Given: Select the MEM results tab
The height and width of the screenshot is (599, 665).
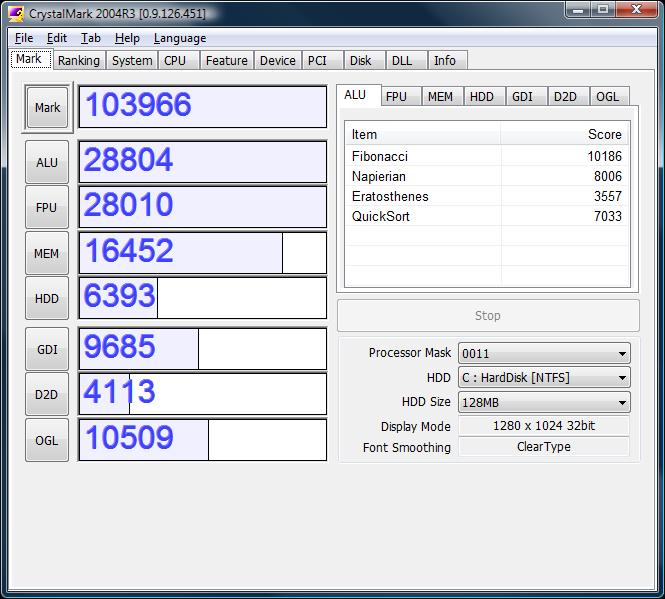Looking at the screenshot, I should [x=442, y=97].
